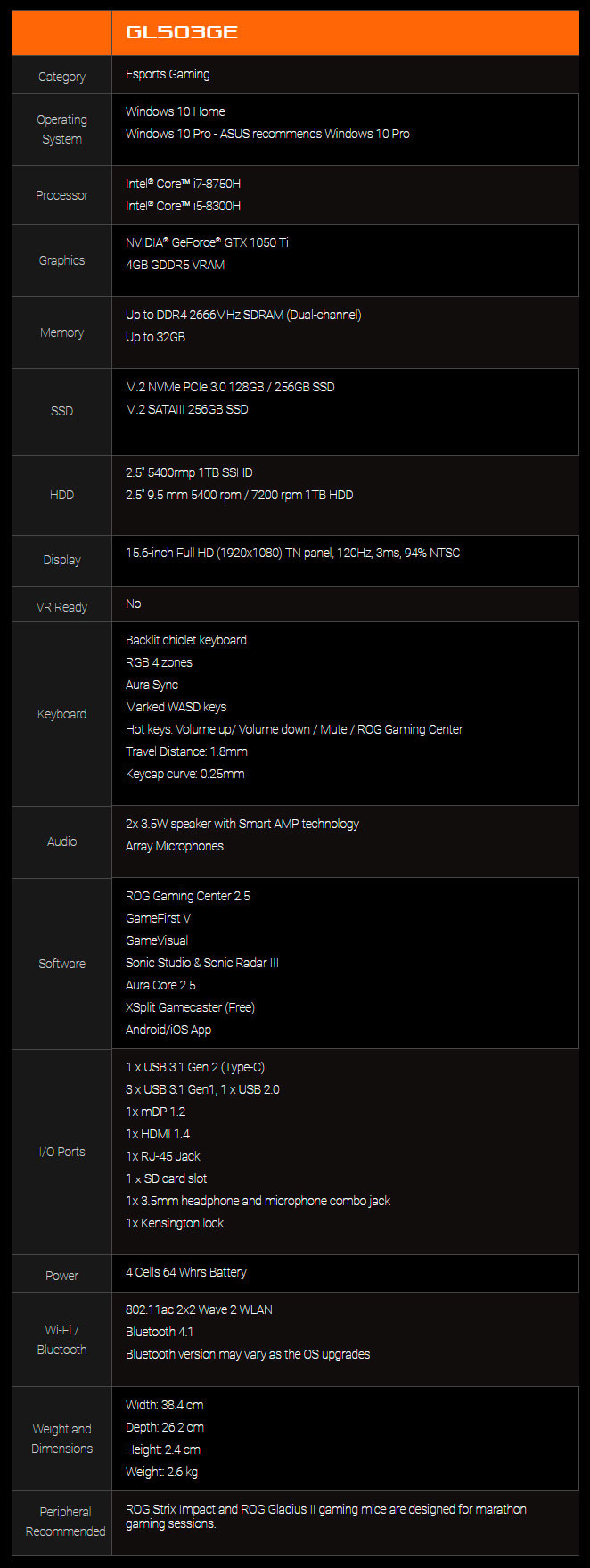Select the Bluetooth 4.1 entry
Viewport: 590px width, 1568px height.
tap(159, 1332)
